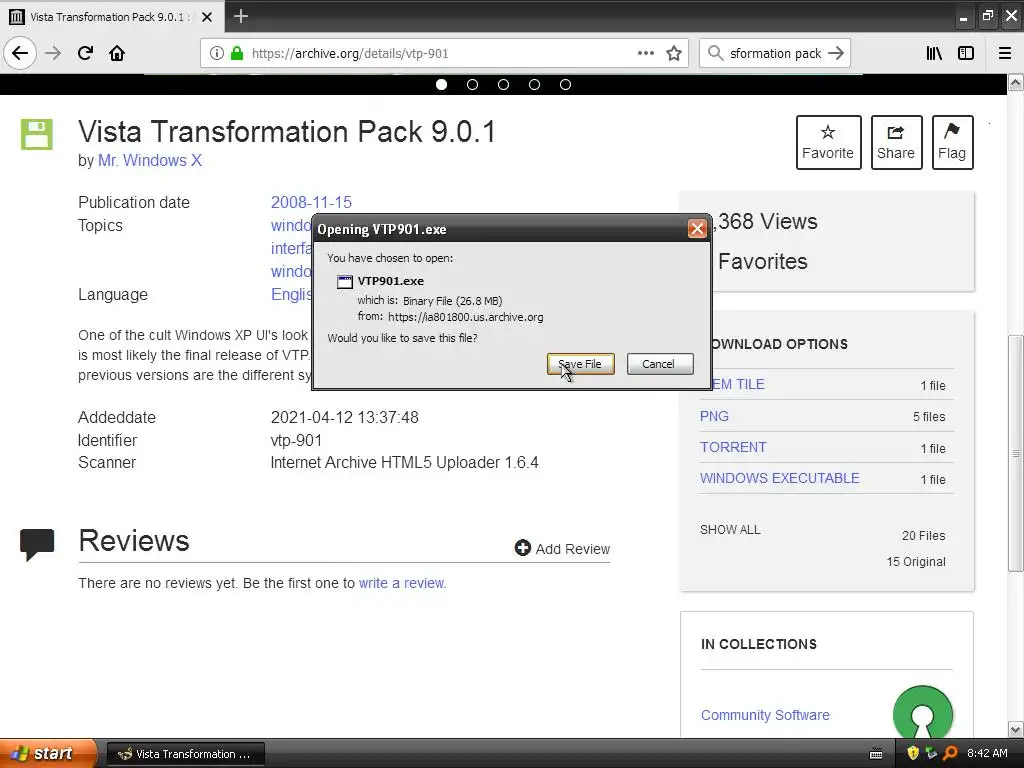Open page actions three-dot menu
This screenshot has width=1024, height=768.
[x=645, y=53]
